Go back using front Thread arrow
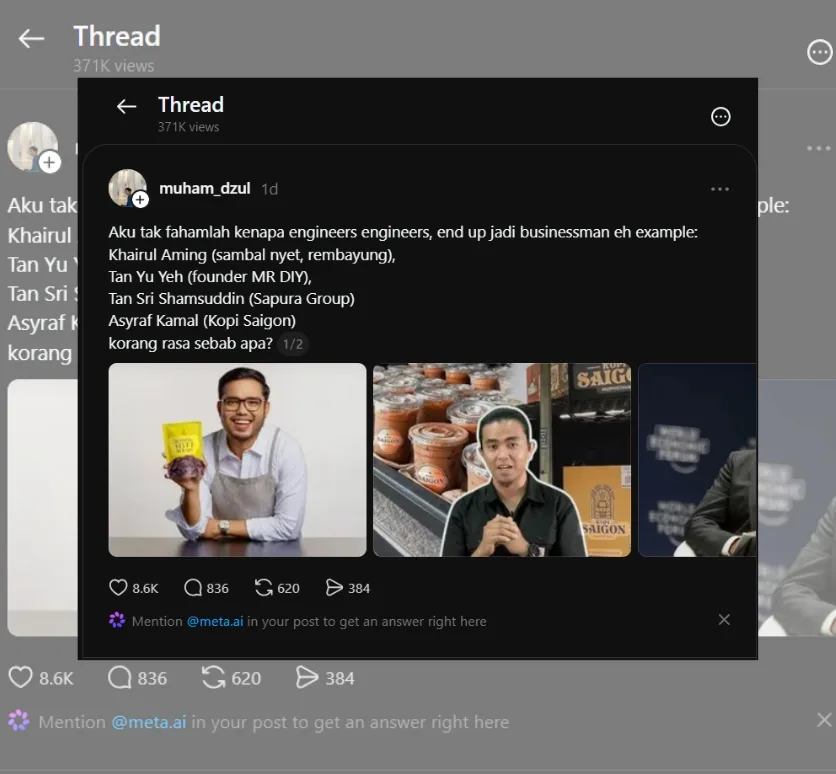Image resolution: width=836 pixels, height=774 pixels. tap(126, 106)
